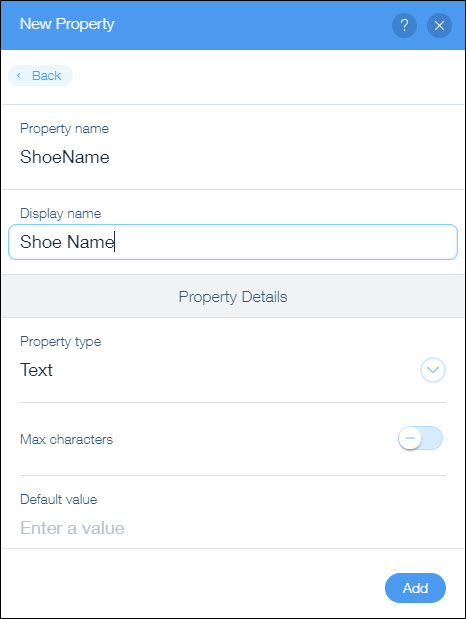Go back using the Back button
The height and width of the screenshot is (619, 466).
tap(40, 75)
